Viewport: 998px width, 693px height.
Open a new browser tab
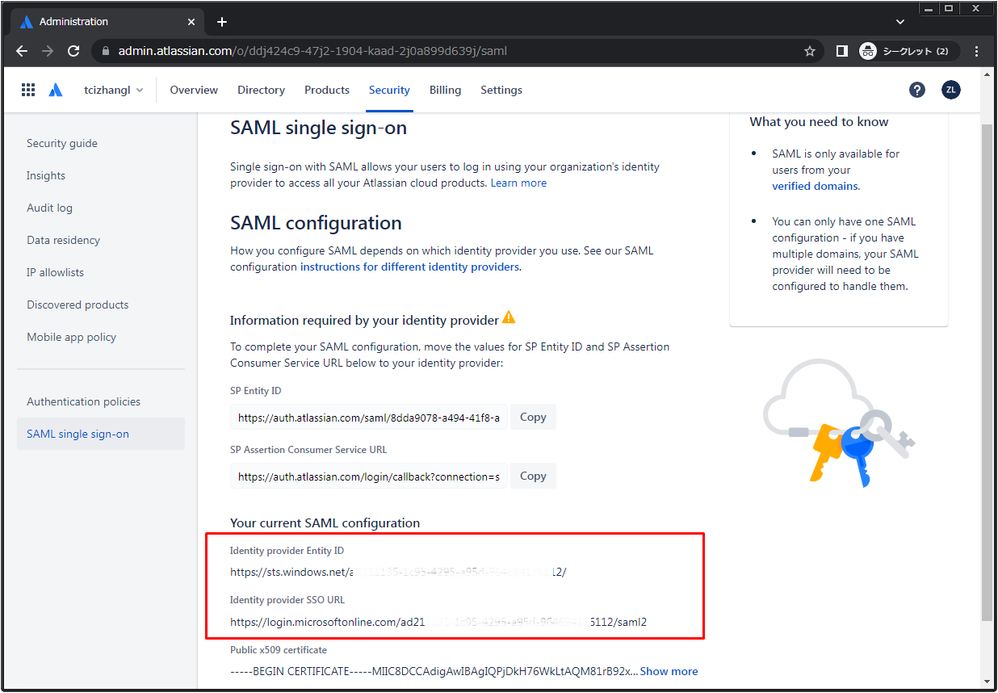pyautogui.click(x=221, y=22)
